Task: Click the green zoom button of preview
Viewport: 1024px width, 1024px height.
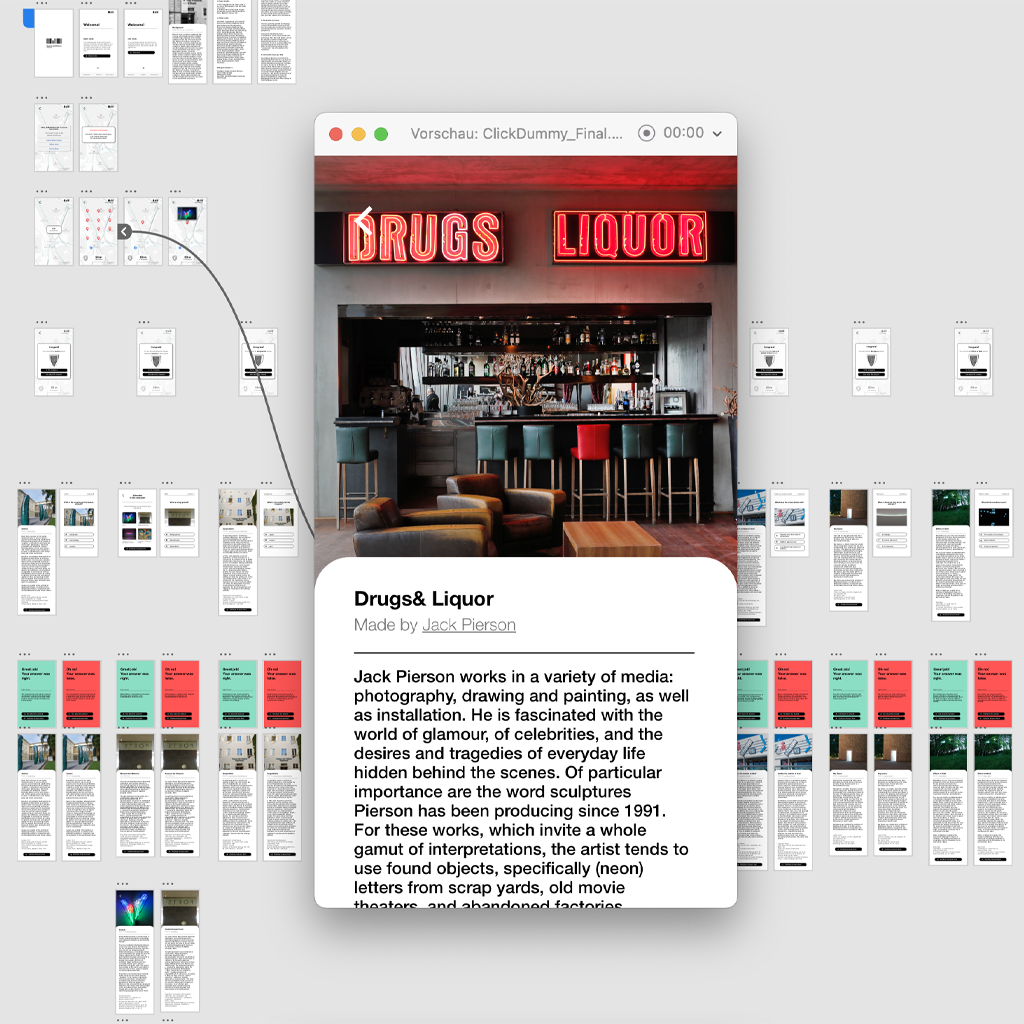Action: click(x=381, y=134)
